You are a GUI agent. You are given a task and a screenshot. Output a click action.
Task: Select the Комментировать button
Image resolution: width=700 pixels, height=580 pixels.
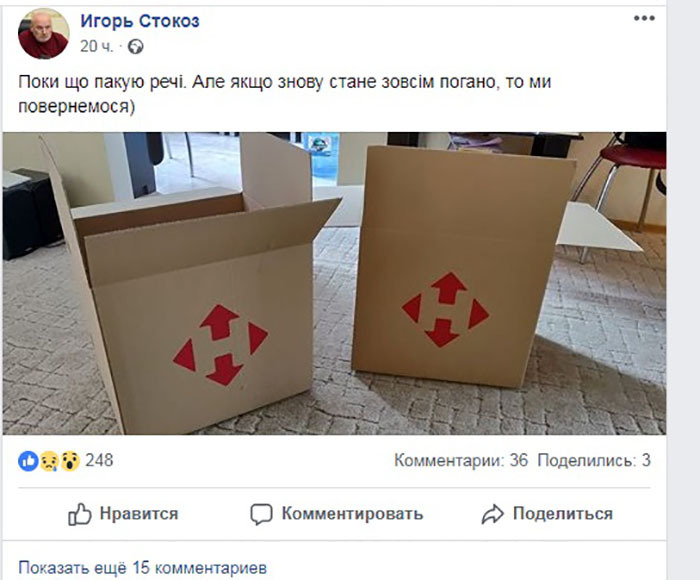point(337,514)
